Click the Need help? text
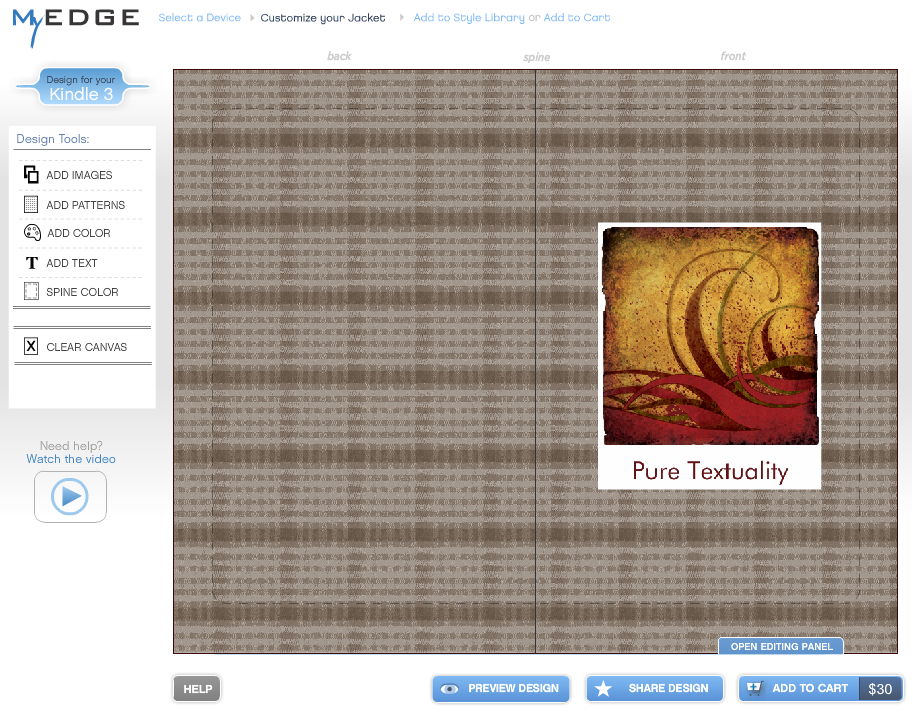Viewport: 913px width, 713px height. (71, 446)
